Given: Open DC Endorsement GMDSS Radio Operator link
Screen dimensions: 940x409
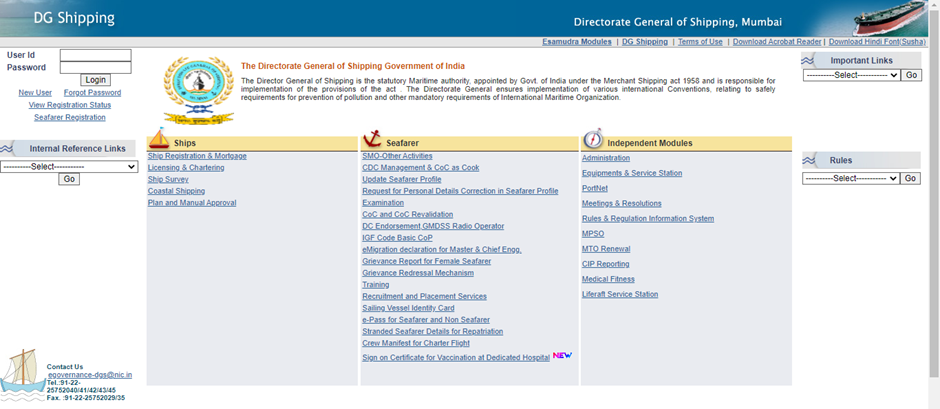Looking at the screenshot, I should point(433,226).
